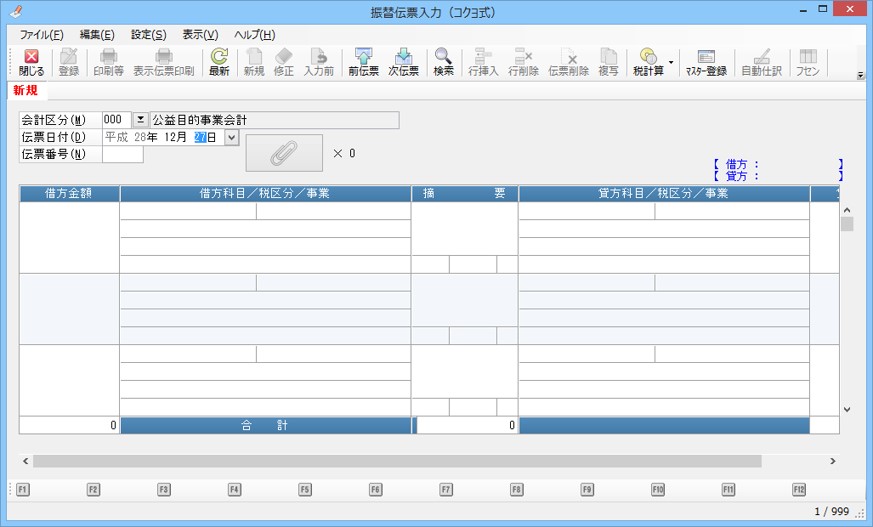Click the 伝票番号 input field
873x527 pixels.
[x=122, y=155]
